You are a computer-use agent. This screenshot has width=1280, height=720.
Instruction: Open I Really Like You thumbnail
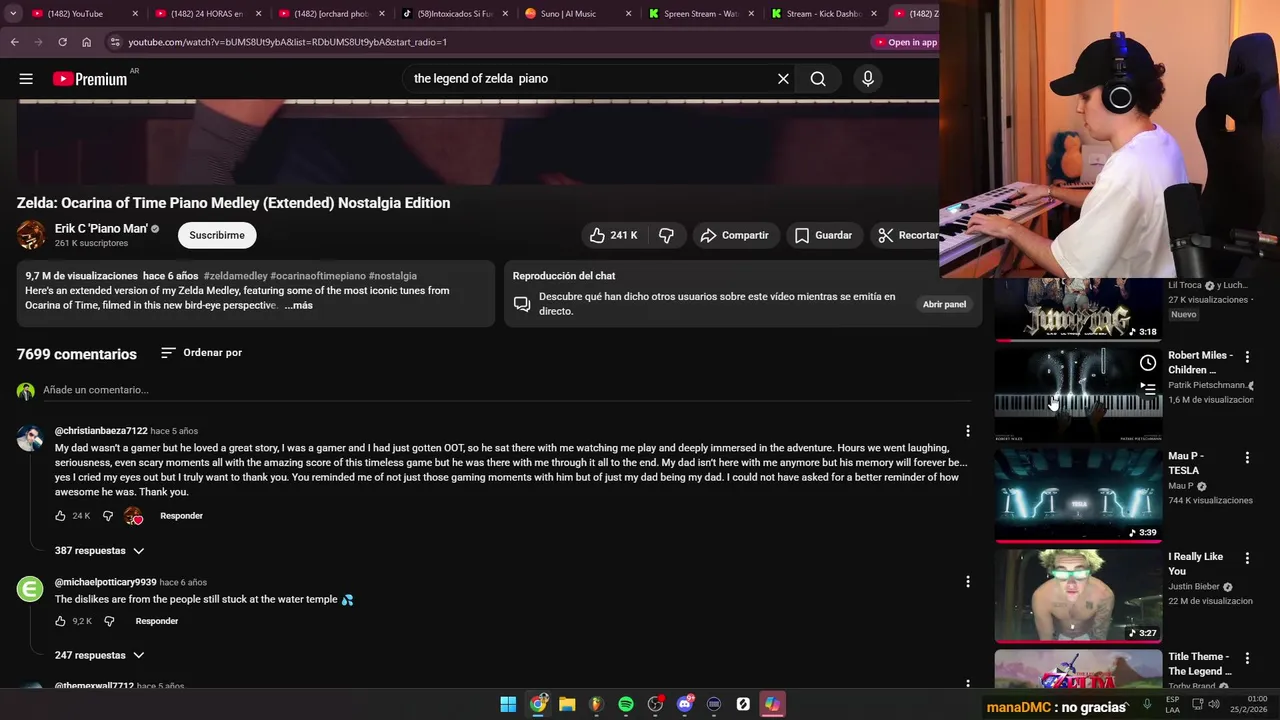tap(1078, 595)
